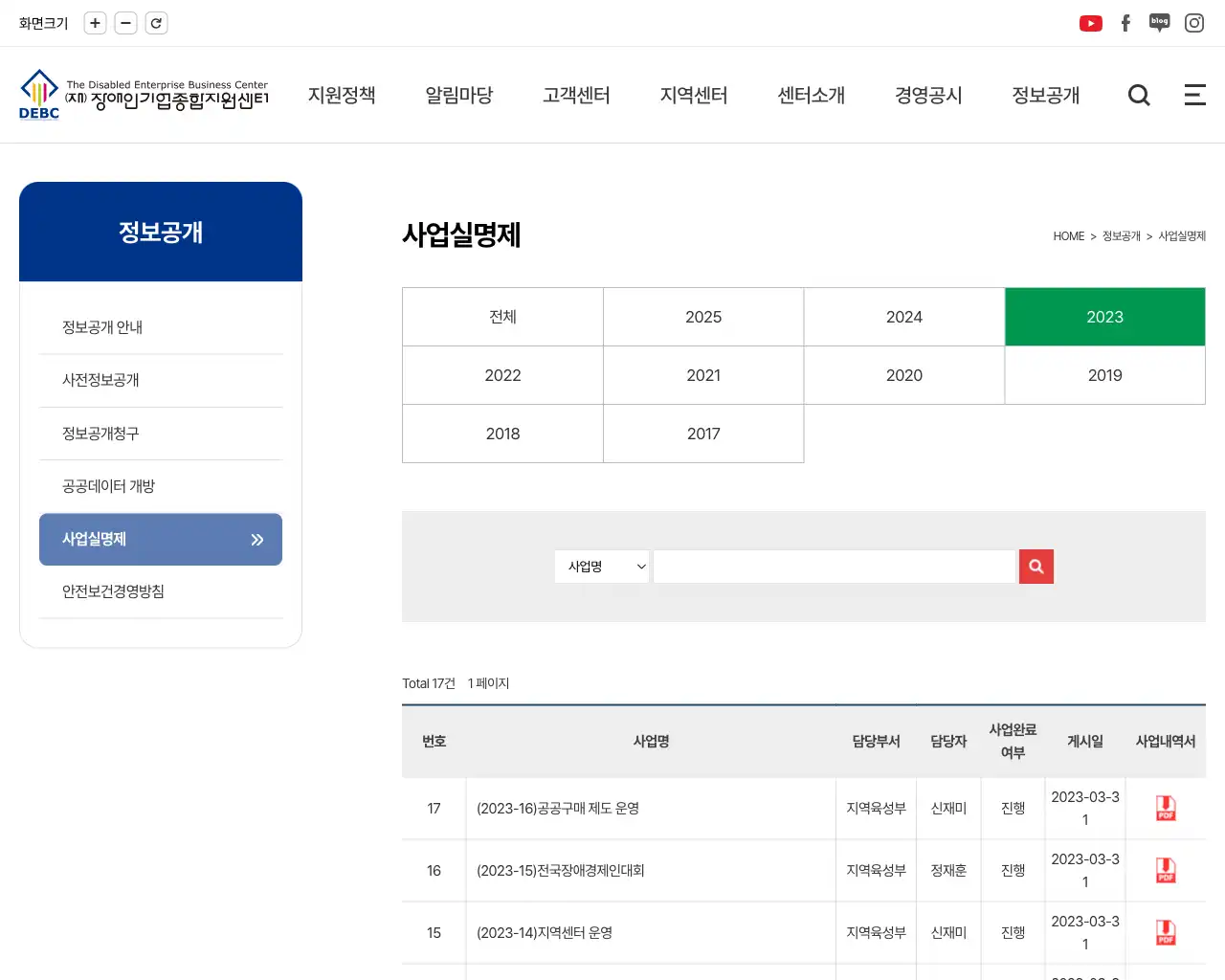1225x980 pixels.
Task: Open project (2023-16)공공구매 제도 운영
Action: 558,809
